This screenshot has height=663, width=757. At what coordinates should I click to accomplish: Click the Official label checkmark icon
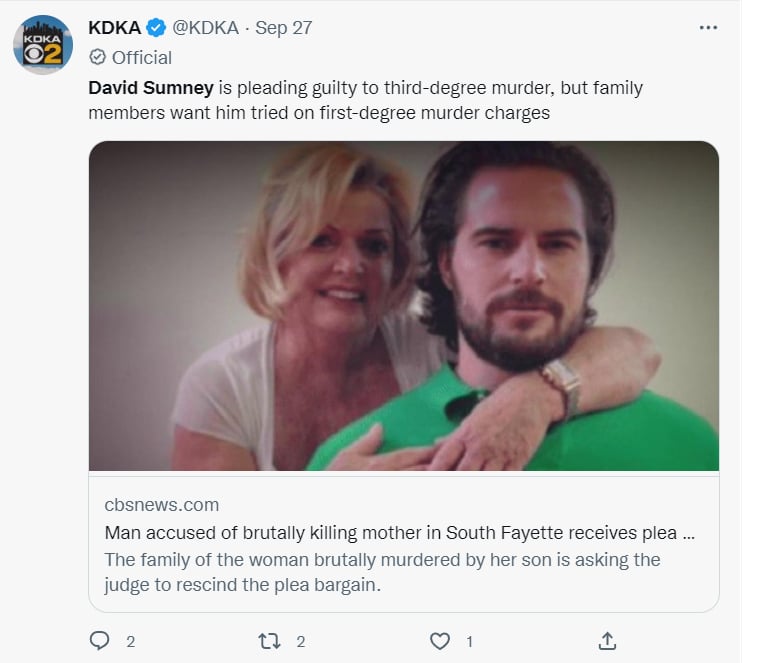click(x=97, y=57)
